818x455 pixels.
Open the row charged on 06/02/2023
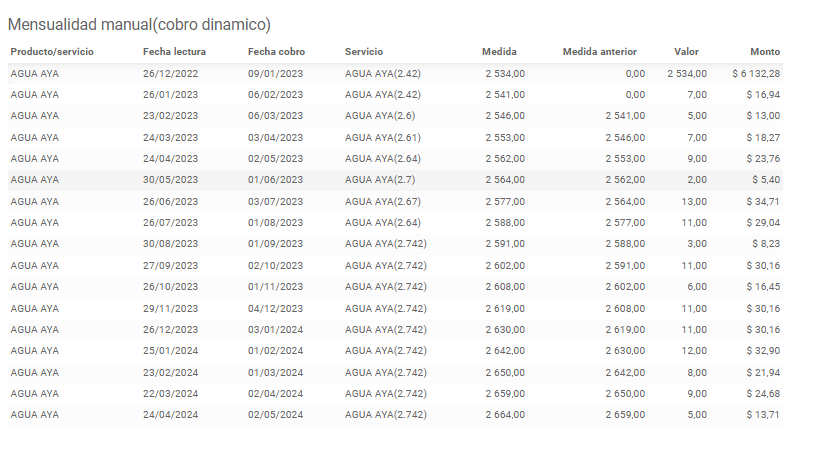point(395,94)
